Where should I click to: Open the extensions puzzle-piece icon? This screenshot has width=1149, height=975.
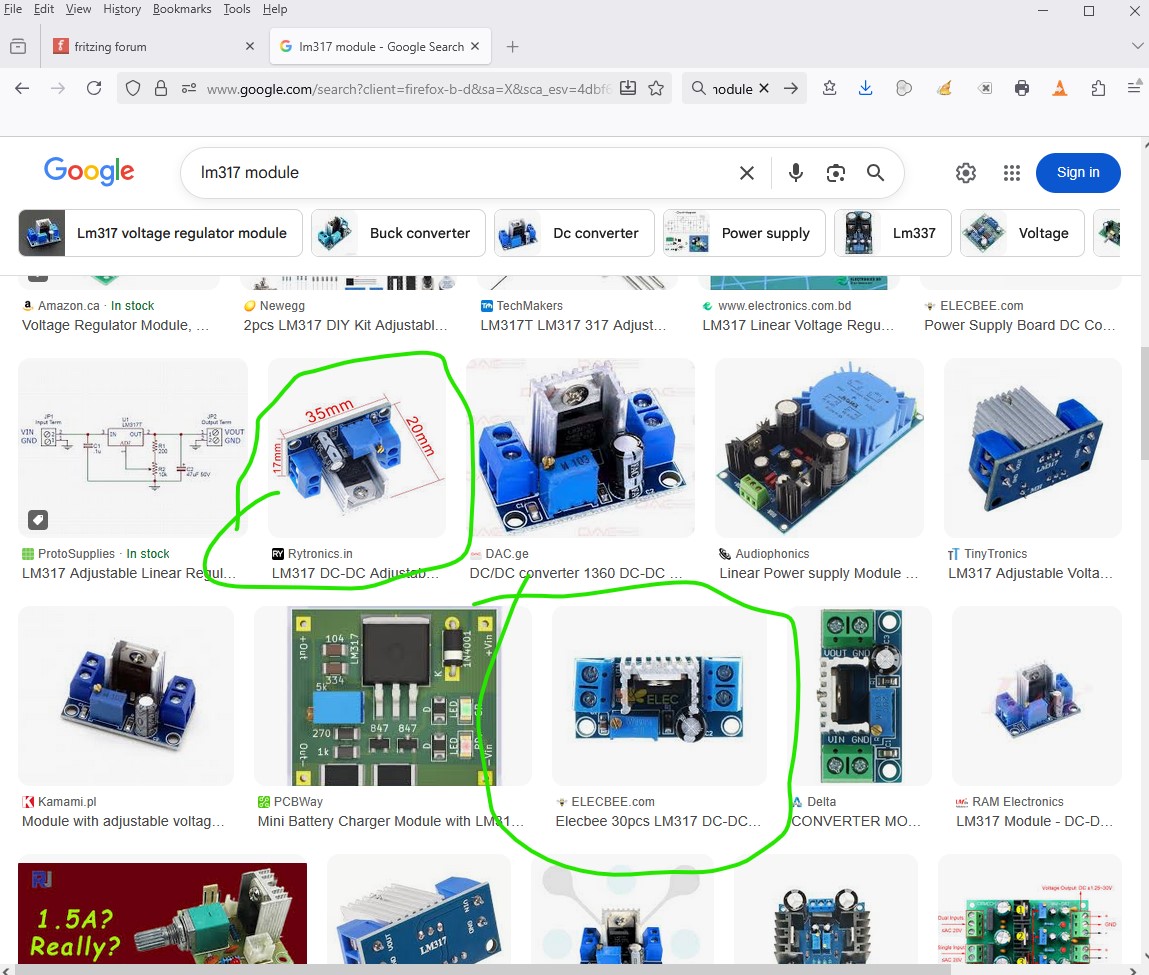tap(1098, 88)
